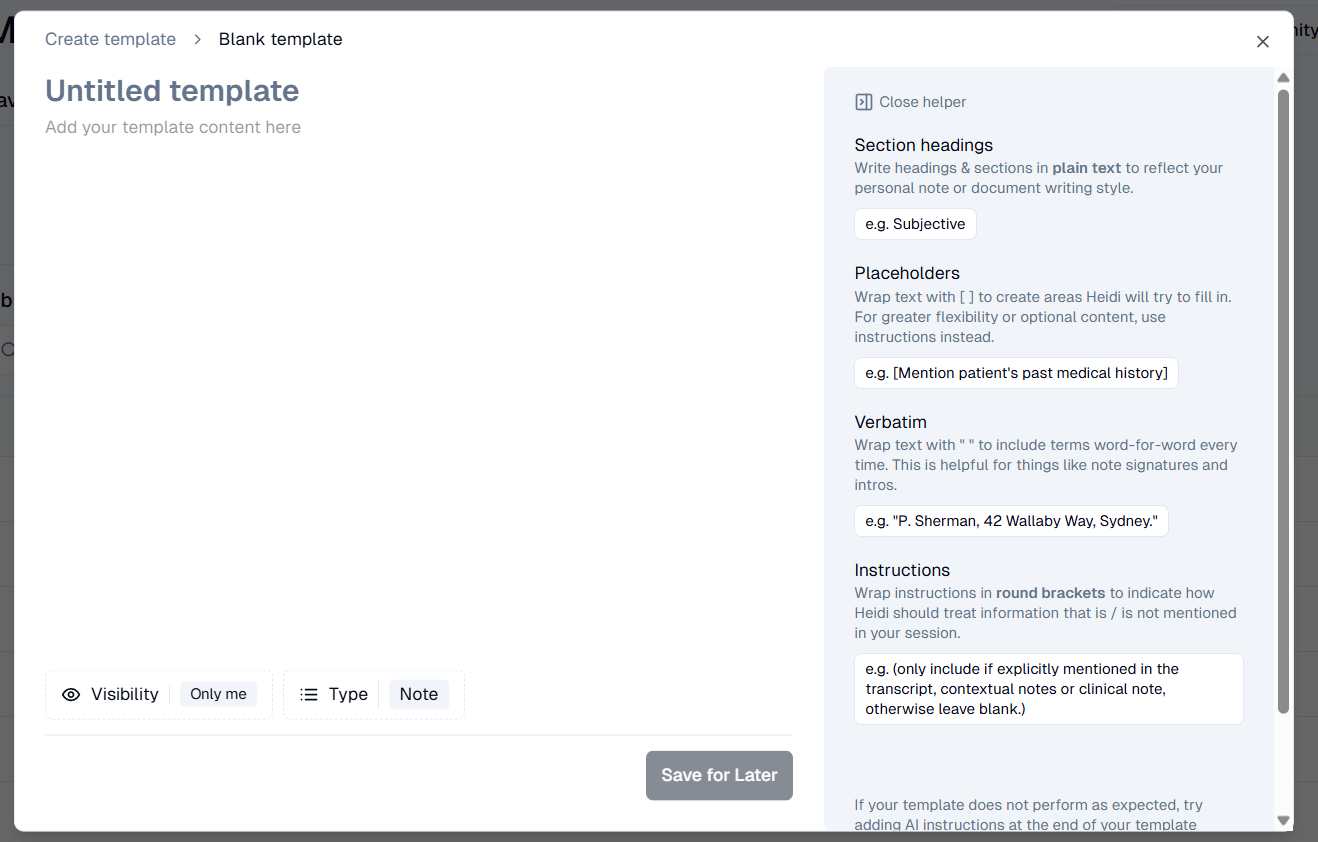
Task: Click the helper panel scrollbar thumb
Action: tap(1284, 401)
